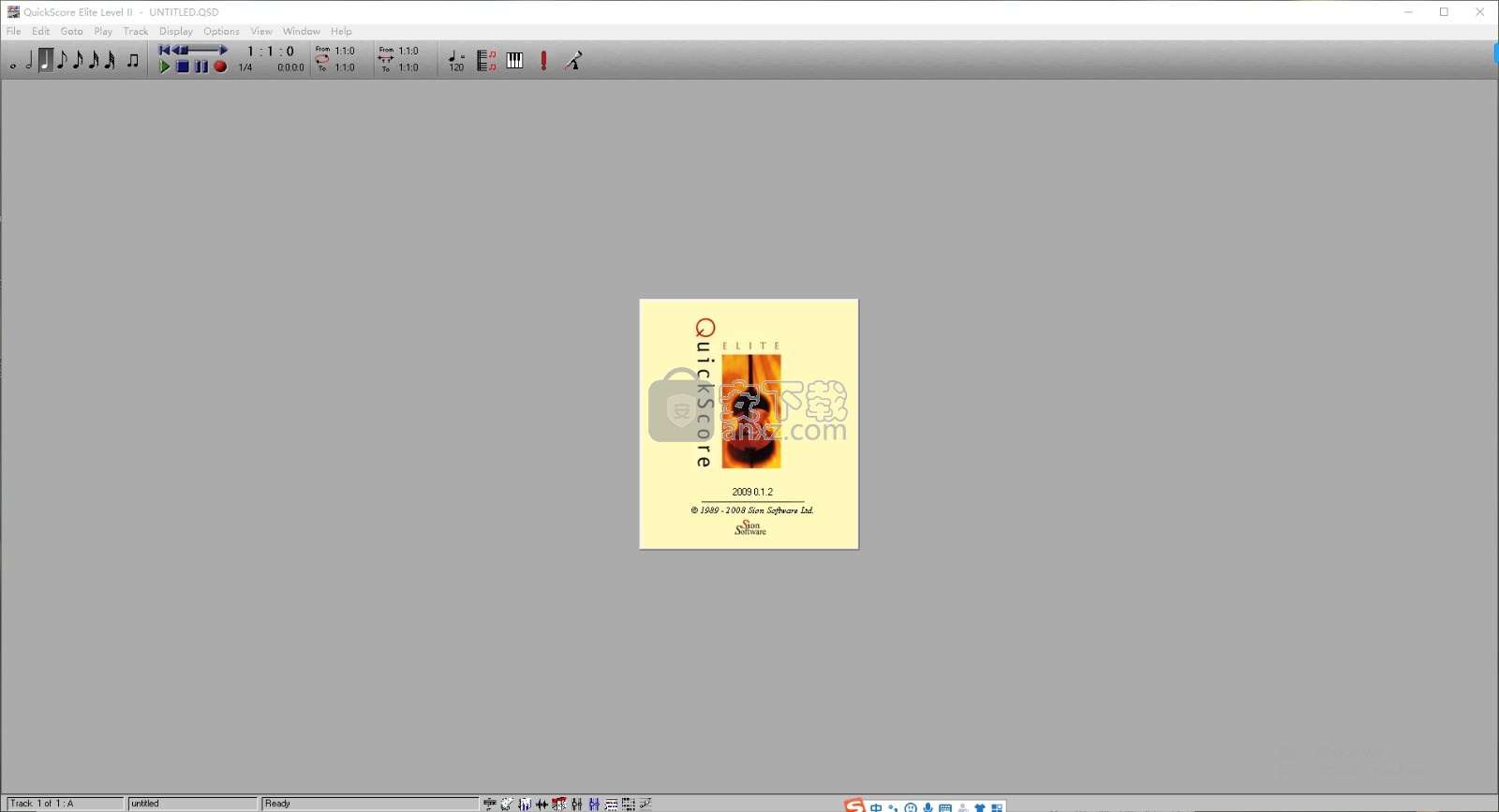The height and width of the screenshot is (812, 1499).
Task: Open the input method skin shirt icon
Action: click(x=980, y=807)
